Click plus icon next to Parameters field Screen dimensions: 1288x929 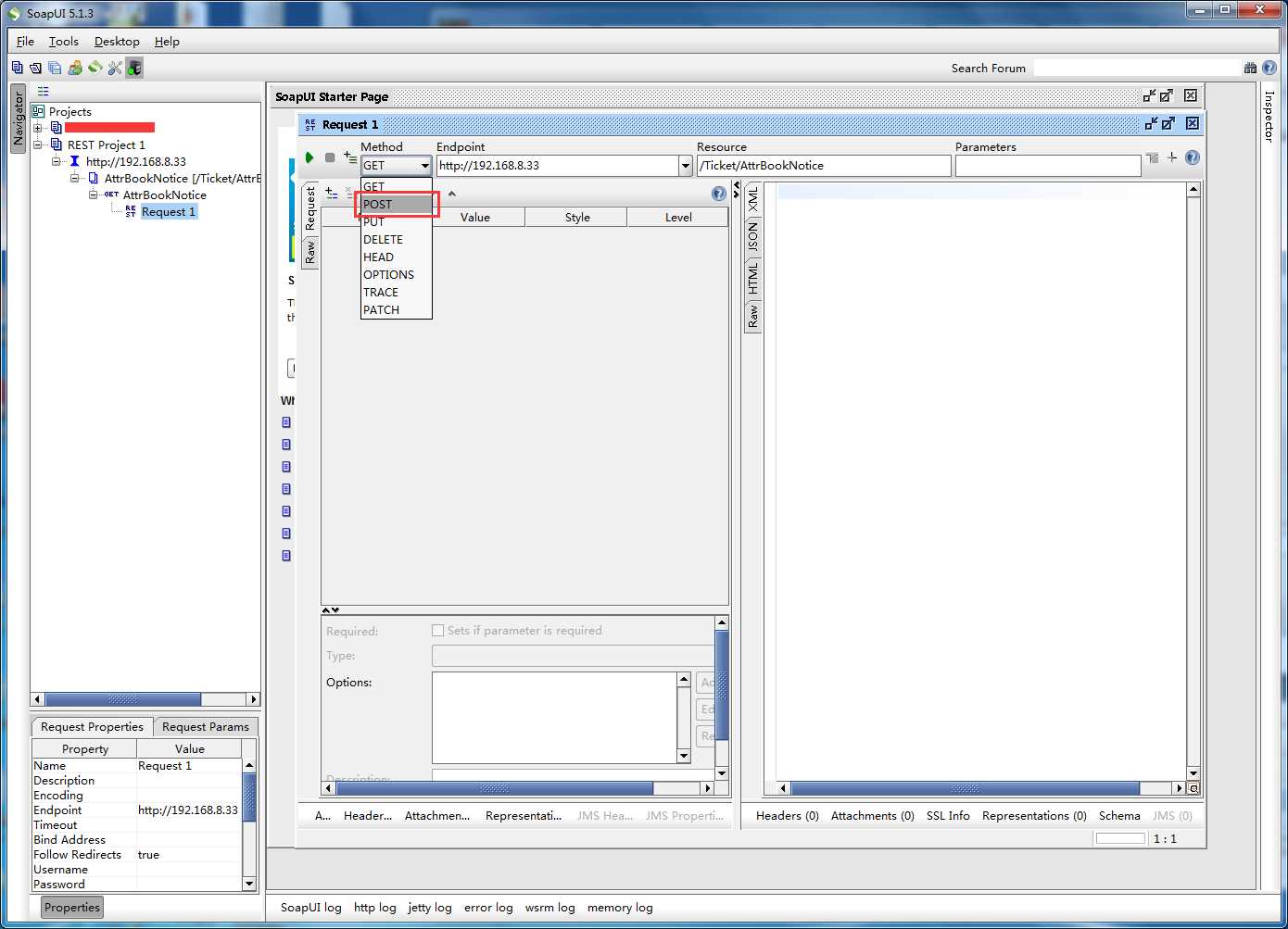pos(1172,157)
